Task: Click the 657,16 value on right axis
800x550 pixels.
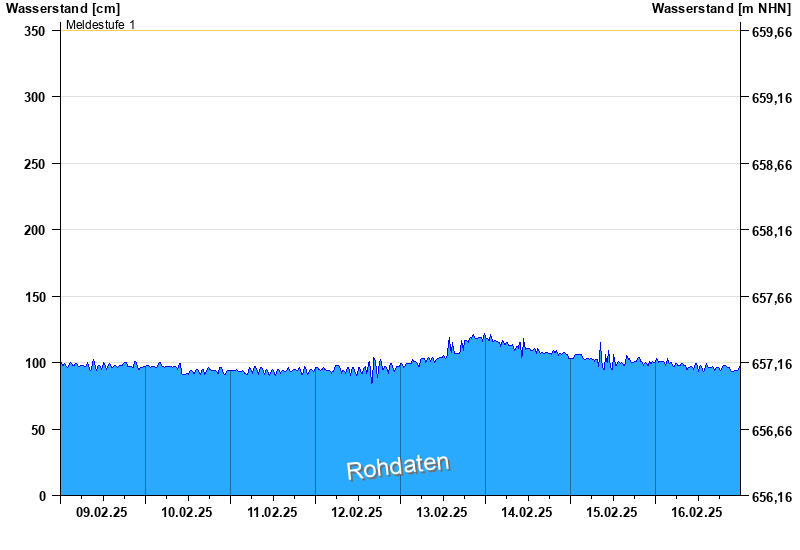Action: point(772,364)
